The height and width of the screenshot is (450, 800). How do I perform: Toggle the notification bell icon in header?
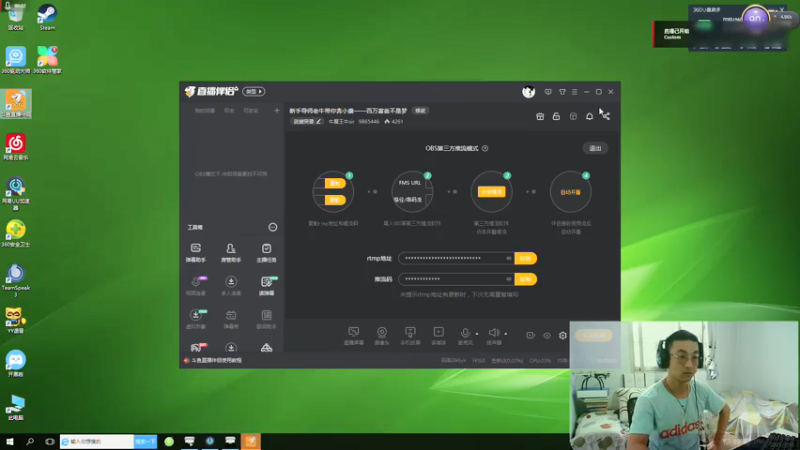point(589,116)
